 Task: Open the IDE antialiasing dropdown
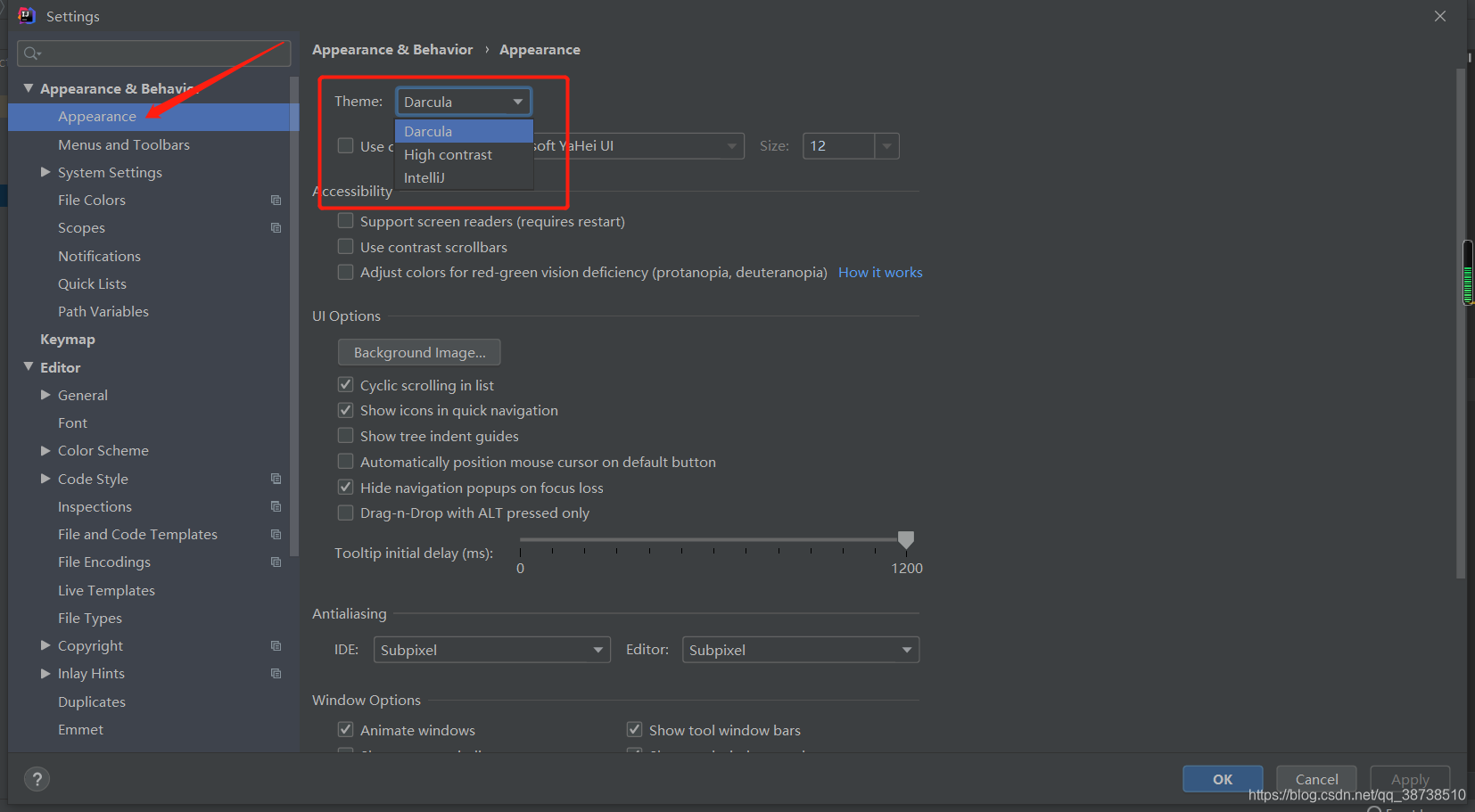(491, 650)
